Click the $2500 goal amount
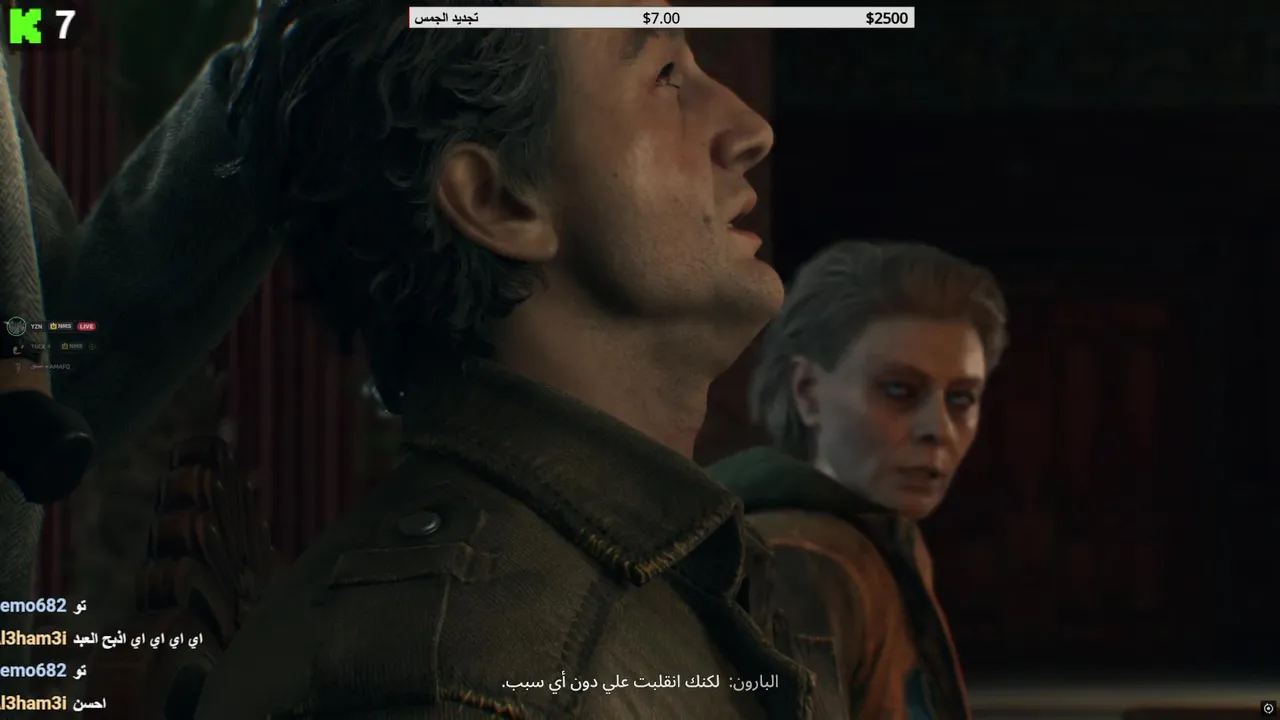The width and height of the screenshot is (1280, 720). point(887,18)
